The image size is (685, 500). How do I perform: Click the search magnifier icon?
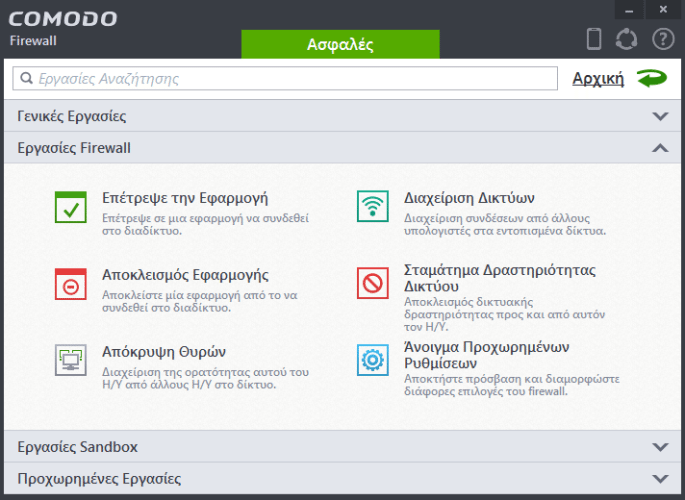[x=27, y=78]
